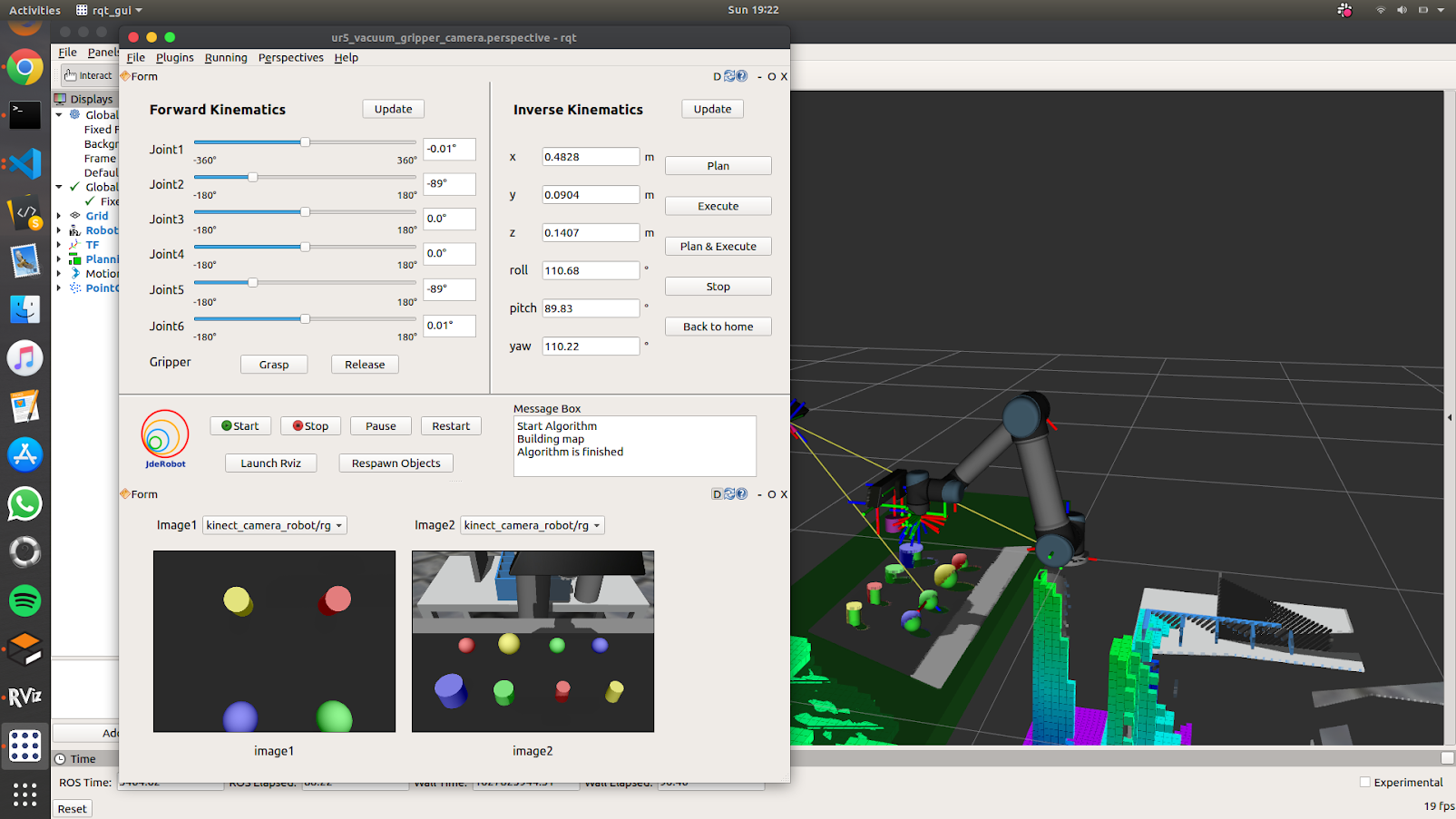
Task: Click the x position input field
Action: (590, 157)
